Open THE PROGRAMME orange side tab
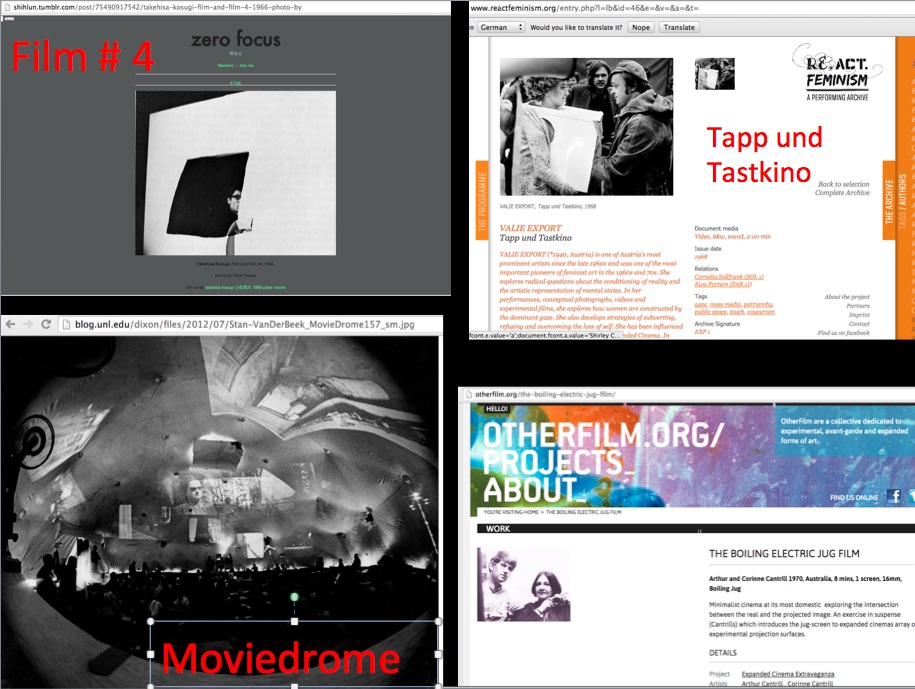This screenshot has height=689, width=915. click(x=482, y=200)
